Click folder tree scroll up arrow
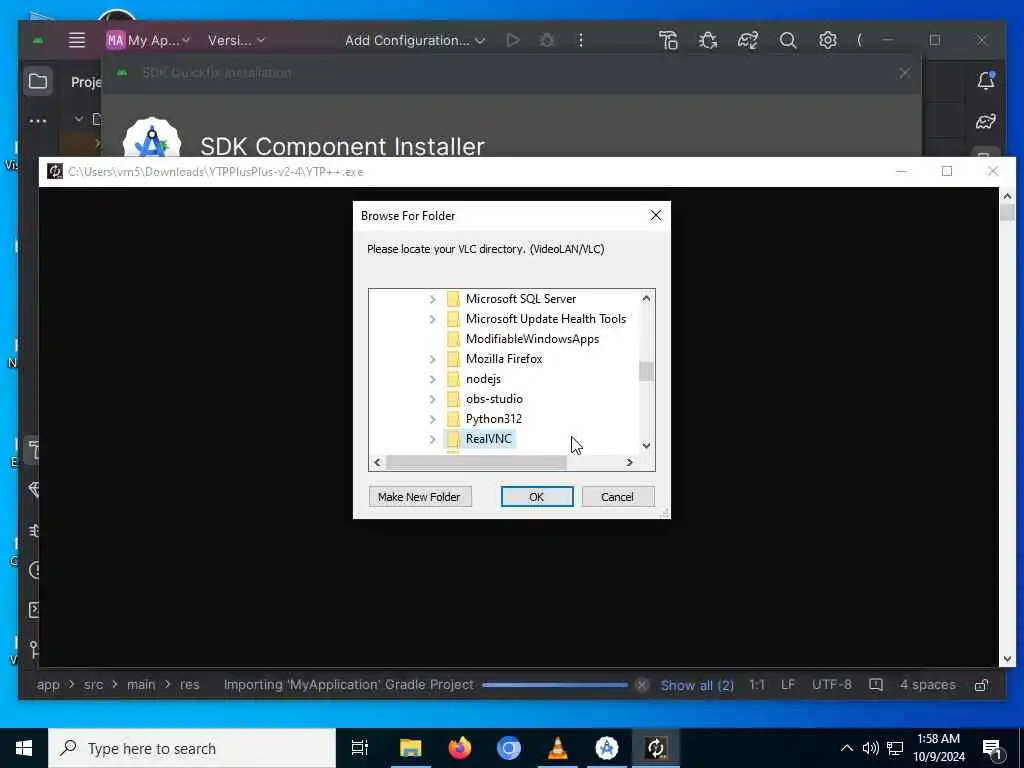1024x768 pixels. (646, 298)
